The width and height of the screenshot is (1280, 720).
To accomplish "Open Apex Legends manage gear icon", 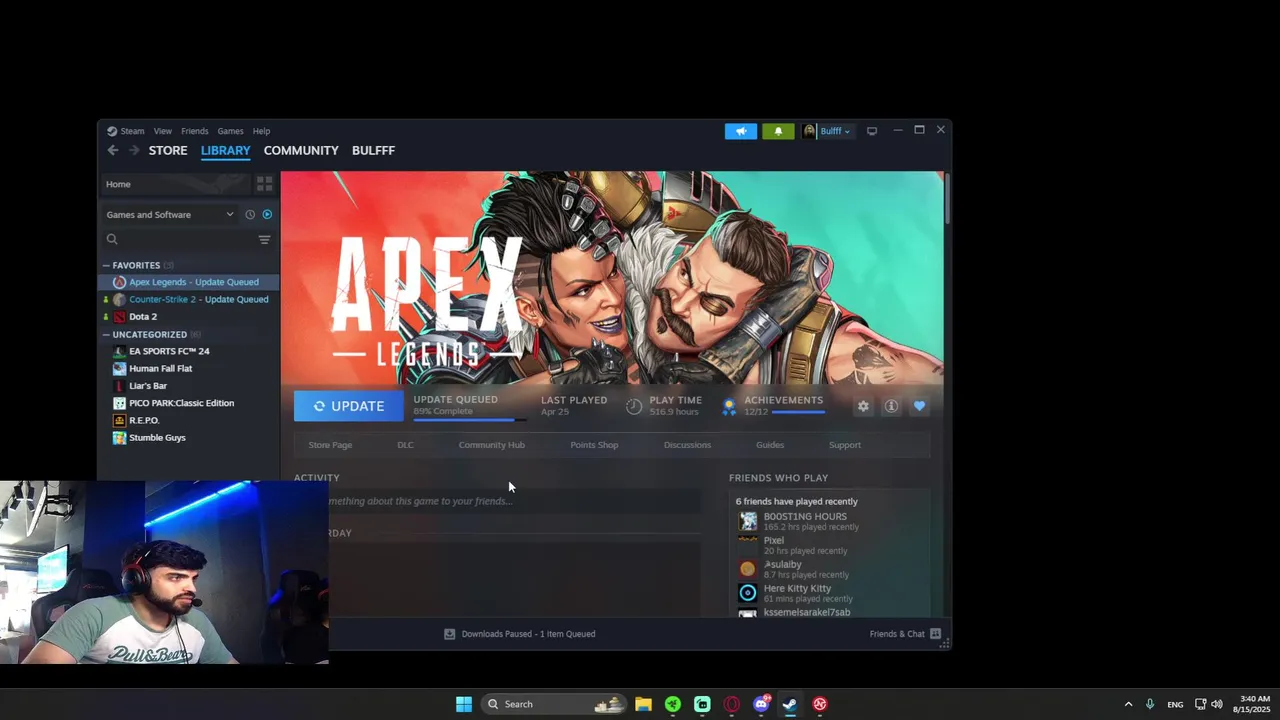I will 863,406.
